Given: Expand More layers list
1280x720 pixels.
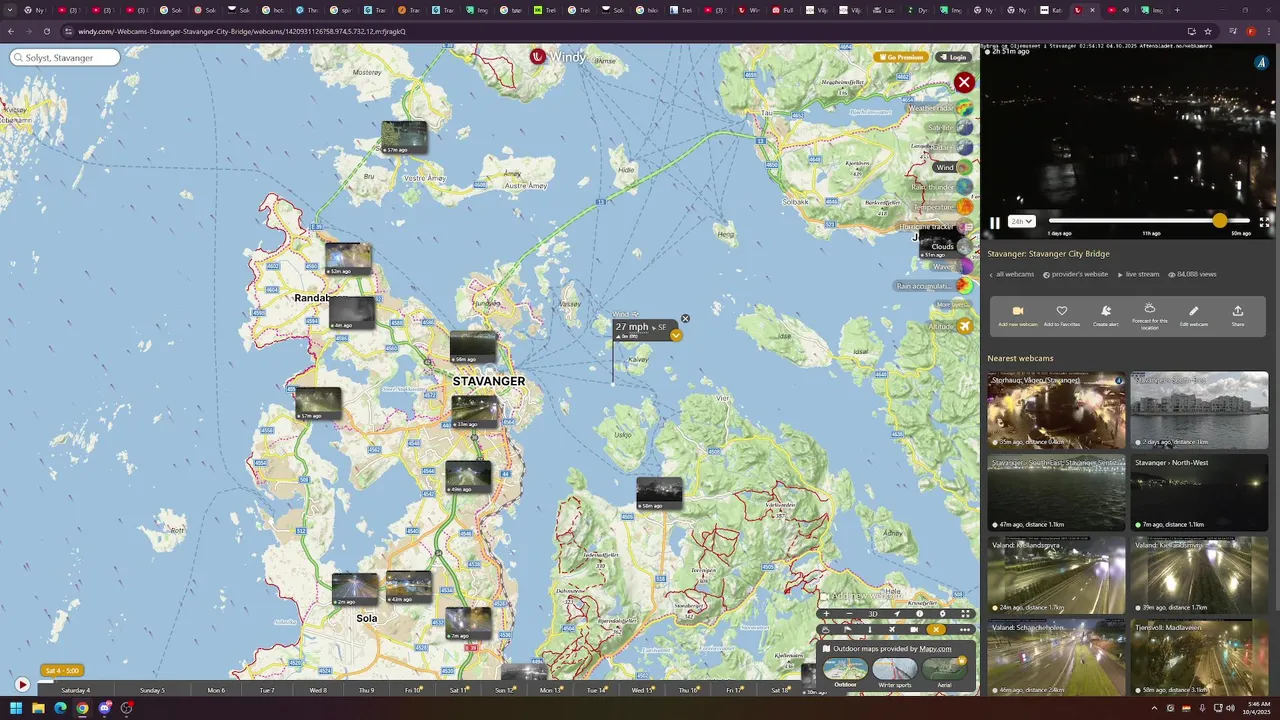Looking at the screenshot, I should click(x=953, y=304).
